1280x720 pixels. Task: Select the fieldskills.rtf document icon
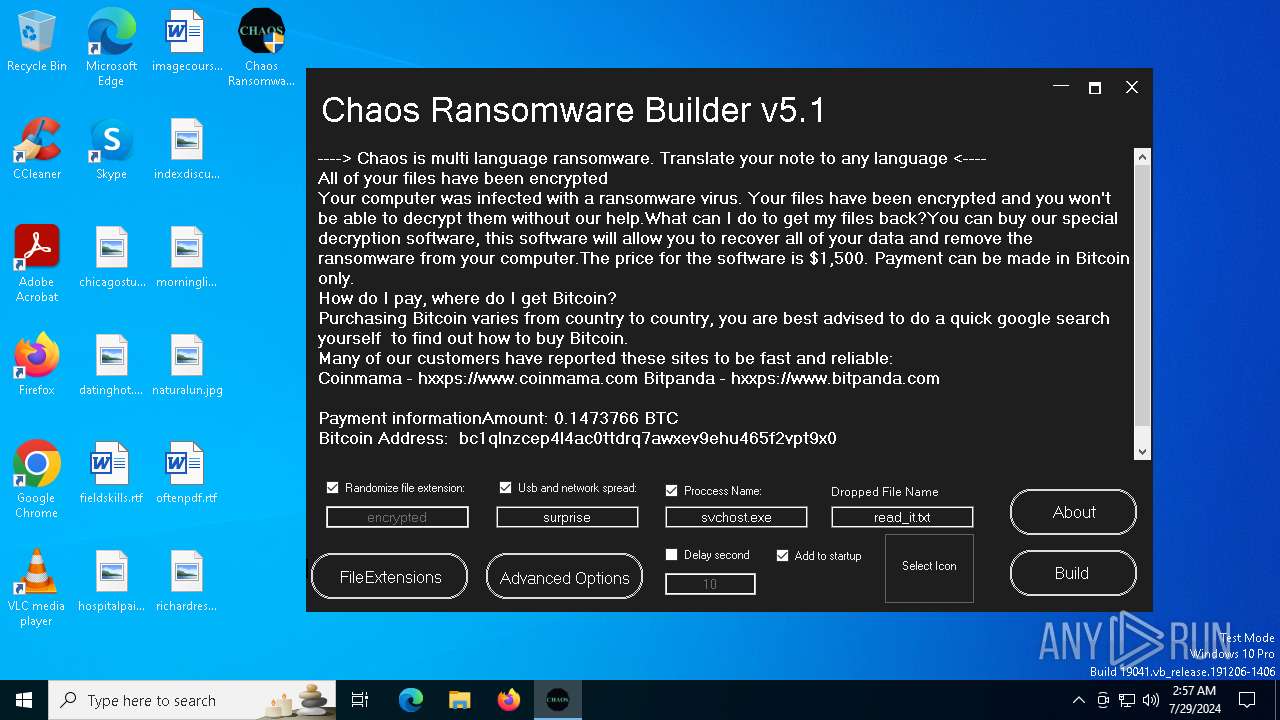[111, 473]
